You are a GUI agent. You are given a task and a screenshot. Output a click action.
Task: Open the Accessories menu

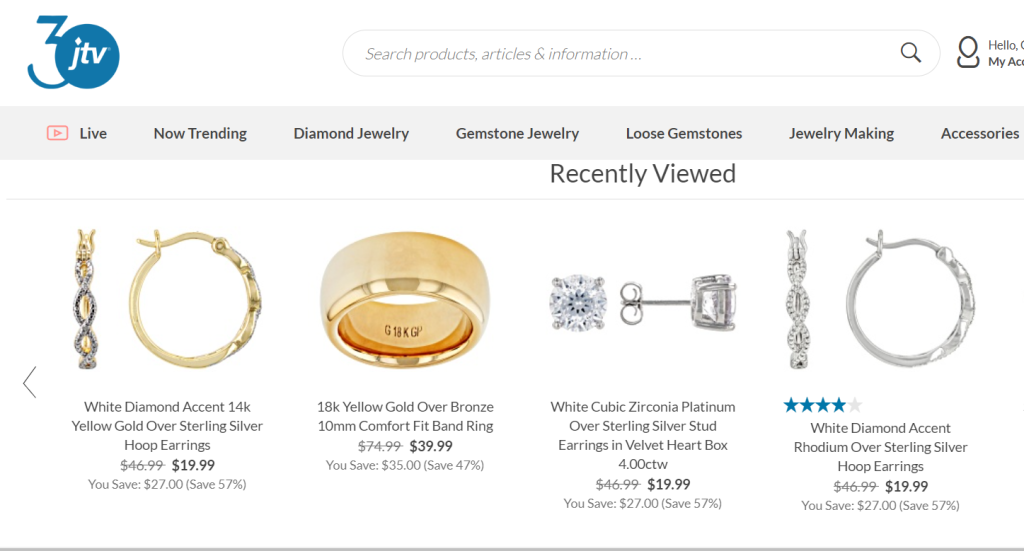[x=979, y=133]
